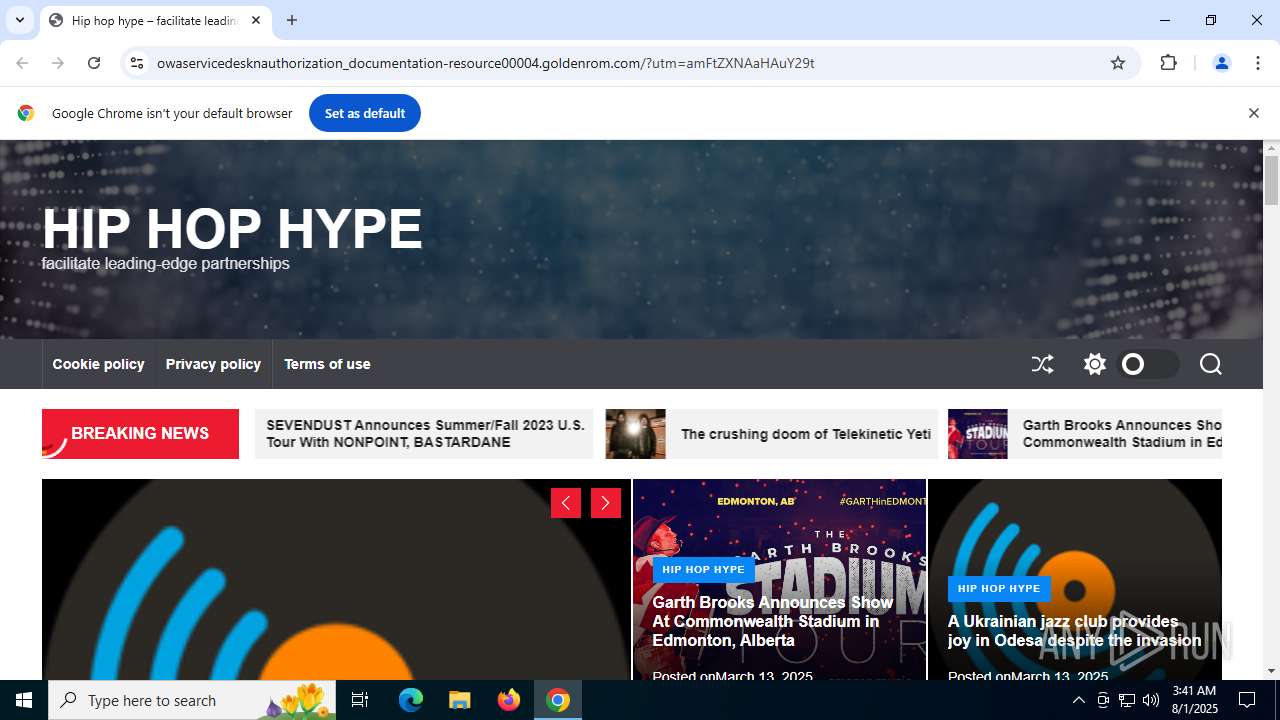Launch Firefox from taskbar
Screen dimensions: 1280x720
(509, 700)
